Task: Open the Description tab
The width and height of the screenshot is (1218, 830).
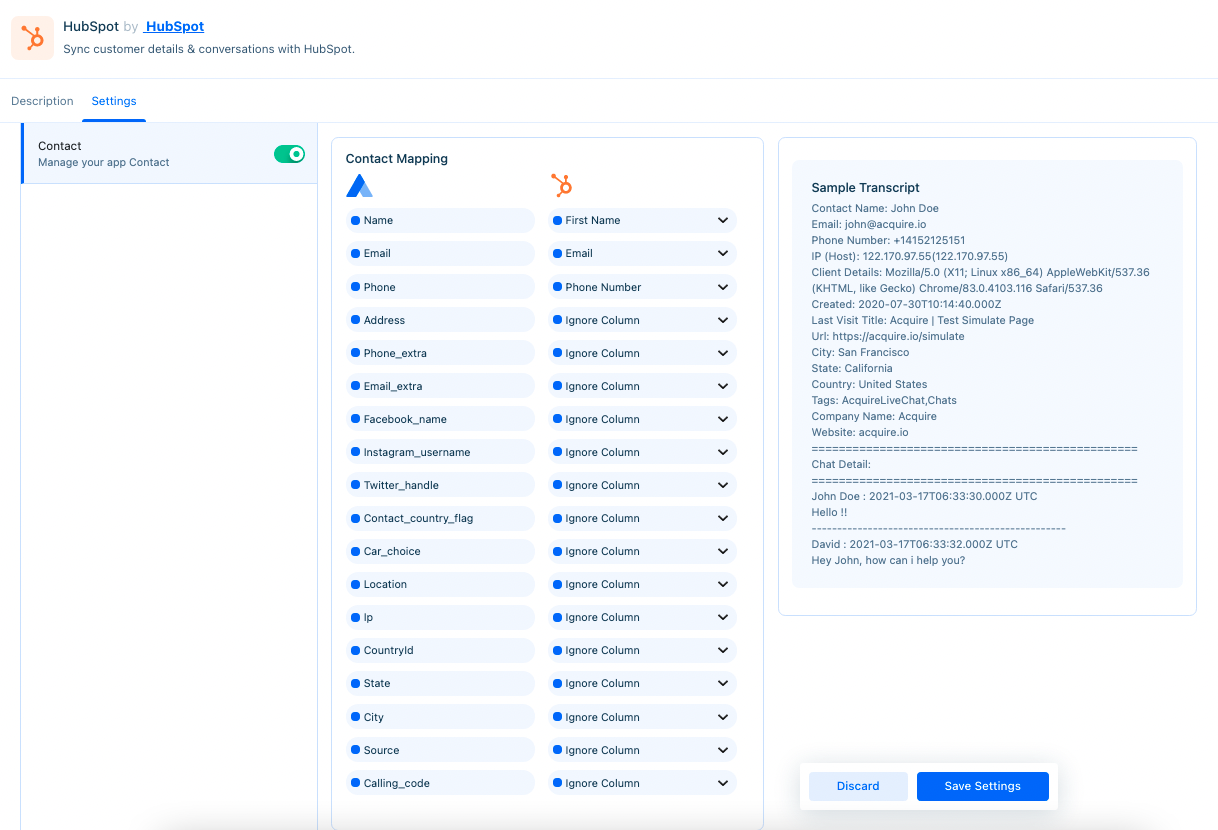Action: pos(42,101)
